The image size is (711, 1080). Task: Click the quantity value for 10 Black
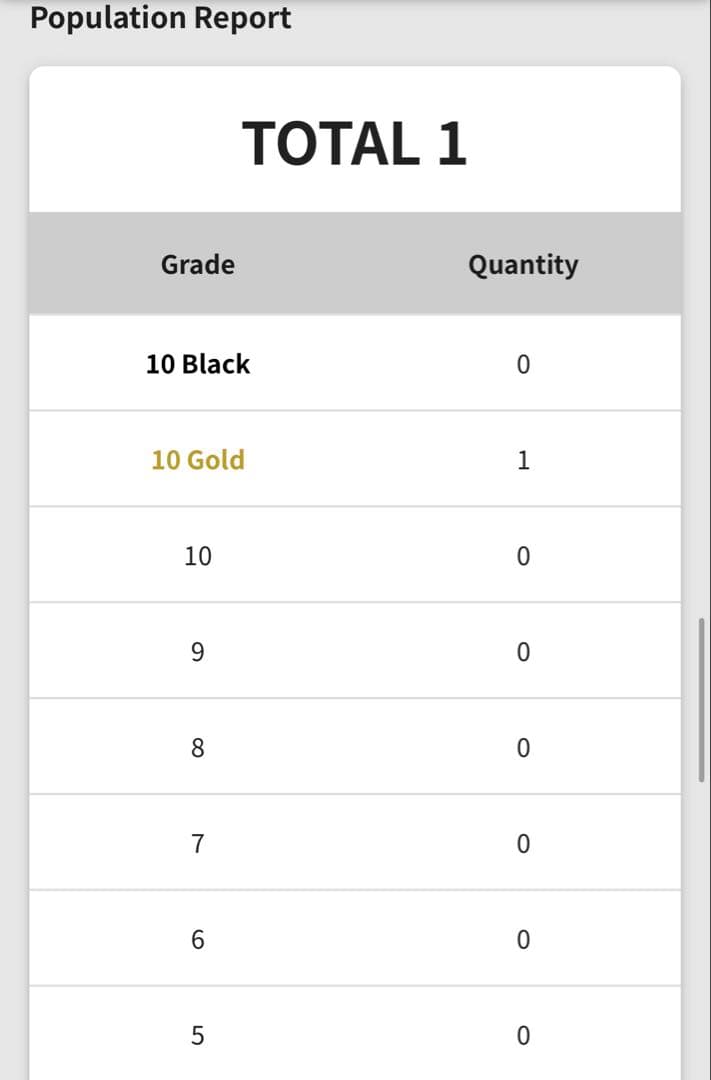click(x=523, y=364)
